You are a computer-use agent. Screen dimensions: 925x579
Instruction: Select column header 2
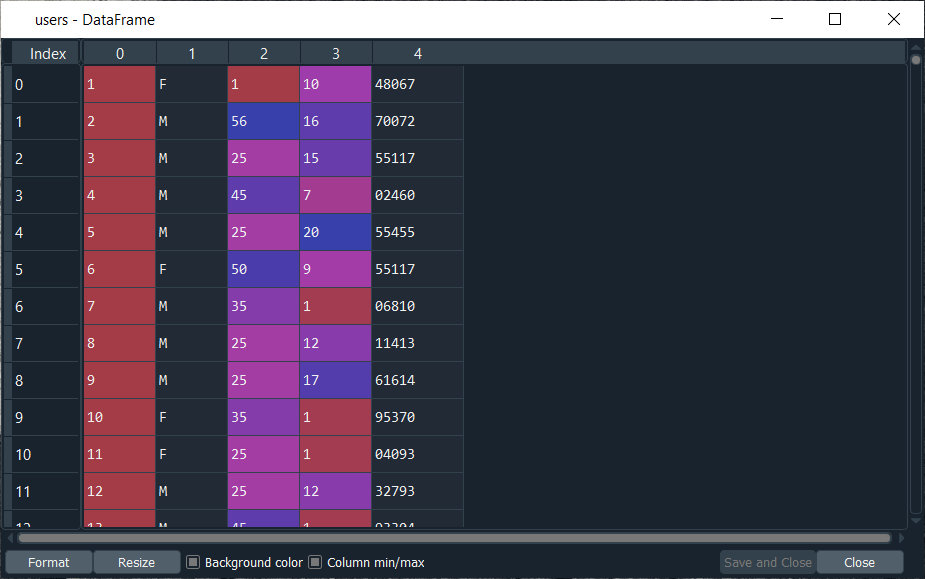pos(264,53)
